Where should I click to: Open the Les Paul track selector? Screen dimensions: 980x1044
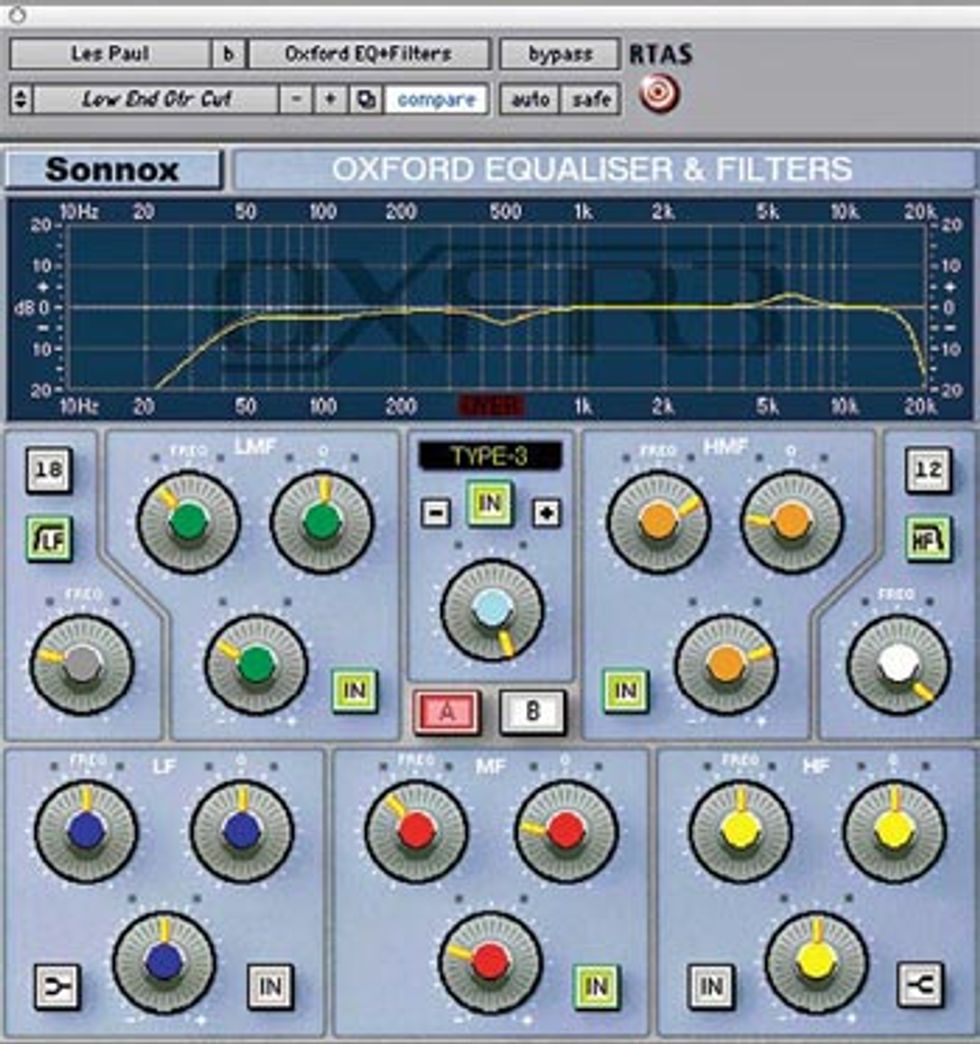click(x=110, y=54)
